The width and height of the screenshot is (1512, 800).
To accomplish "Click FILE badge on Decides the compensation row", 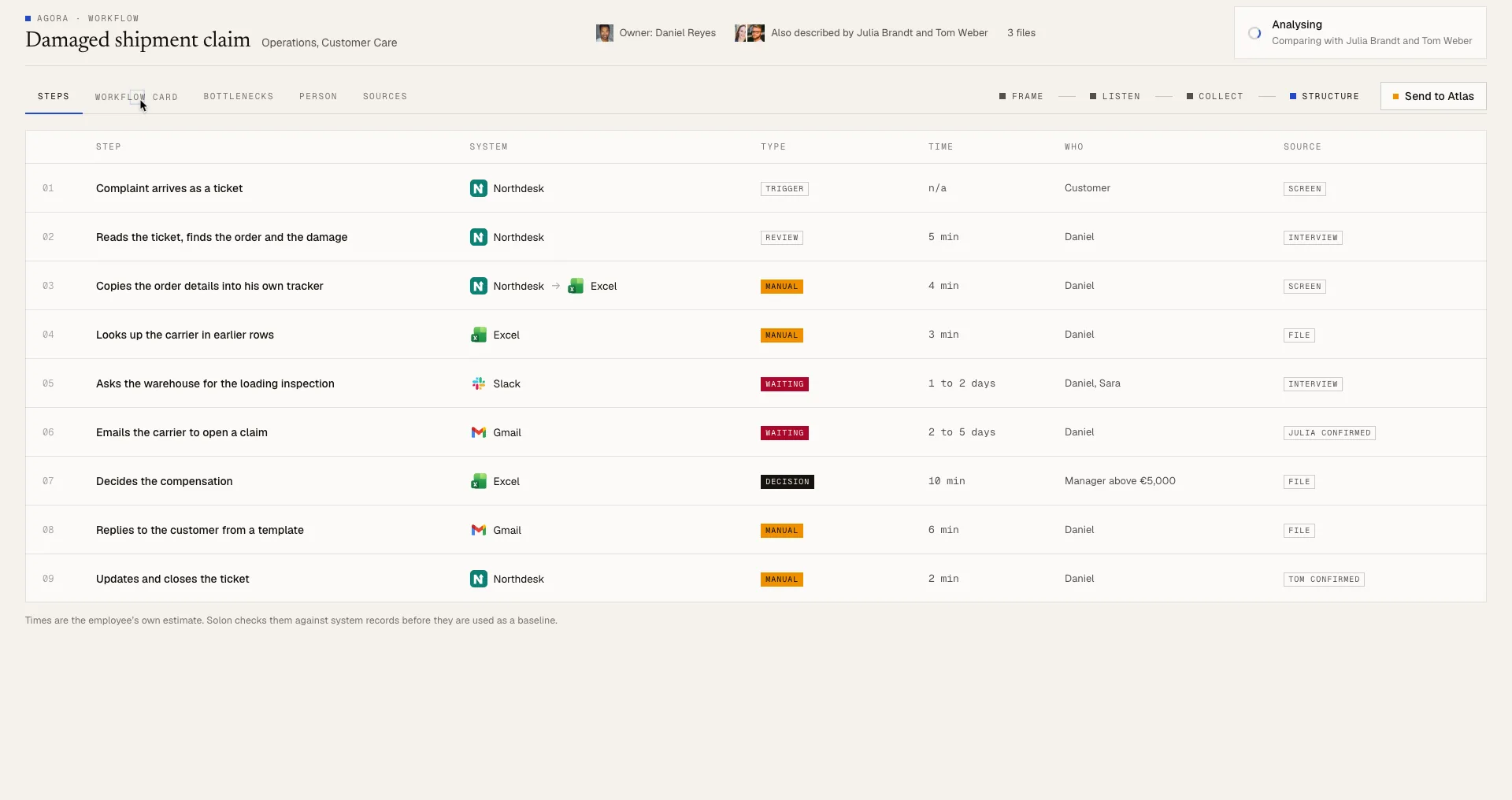I will click(x=1299, y=482).
